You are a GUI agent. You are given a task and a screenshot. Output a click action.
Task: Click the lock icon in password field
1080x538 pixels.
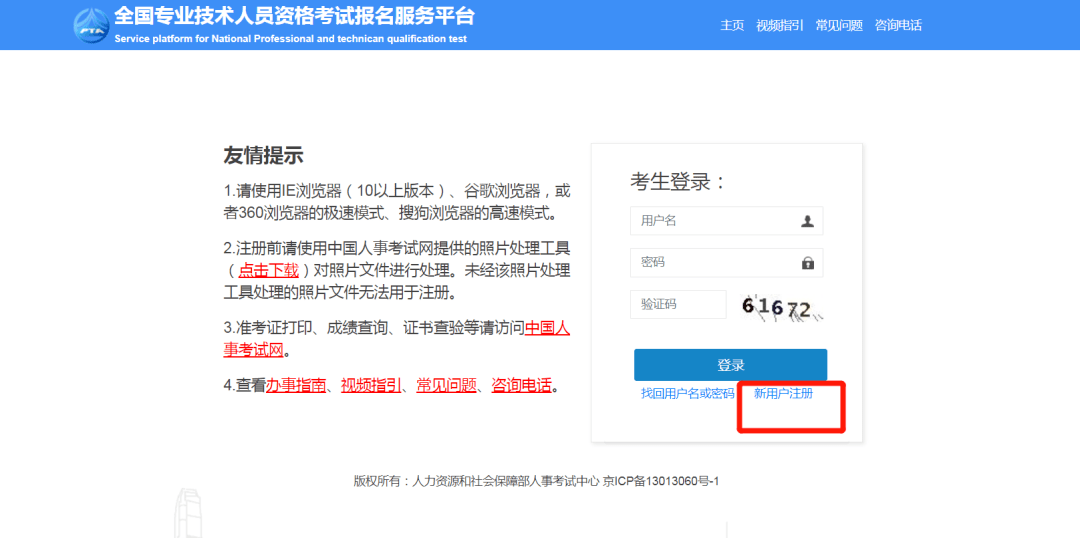click(808, 263)
